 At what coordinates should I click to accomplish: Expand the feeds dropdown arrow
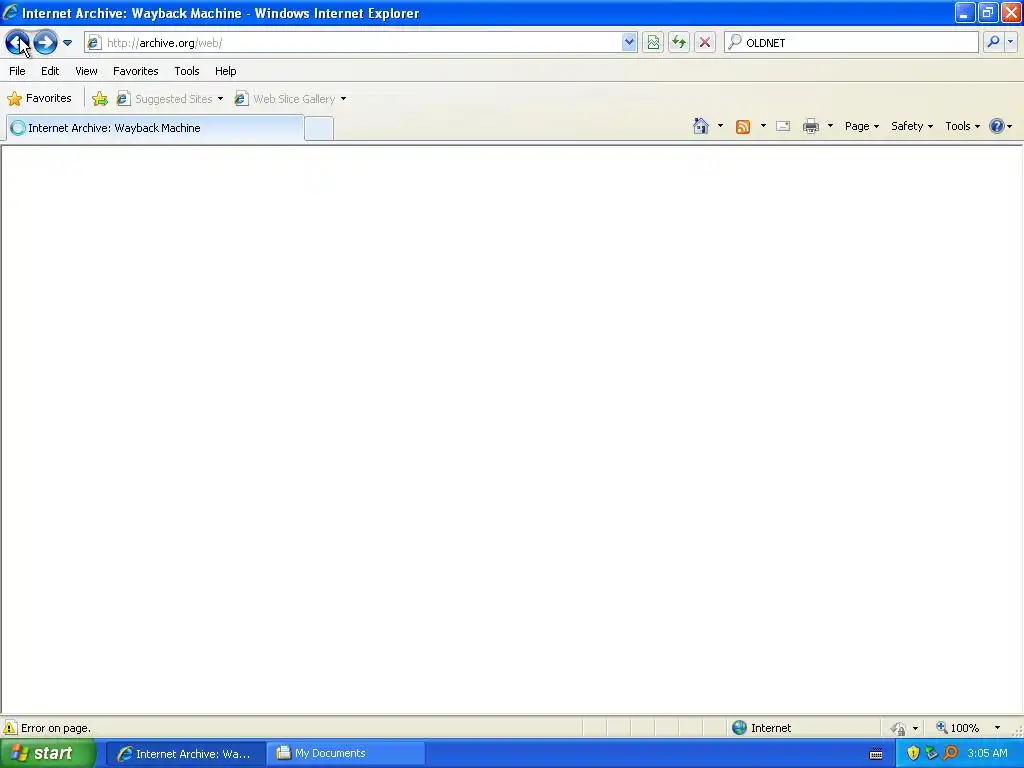[x=763, y=126]
